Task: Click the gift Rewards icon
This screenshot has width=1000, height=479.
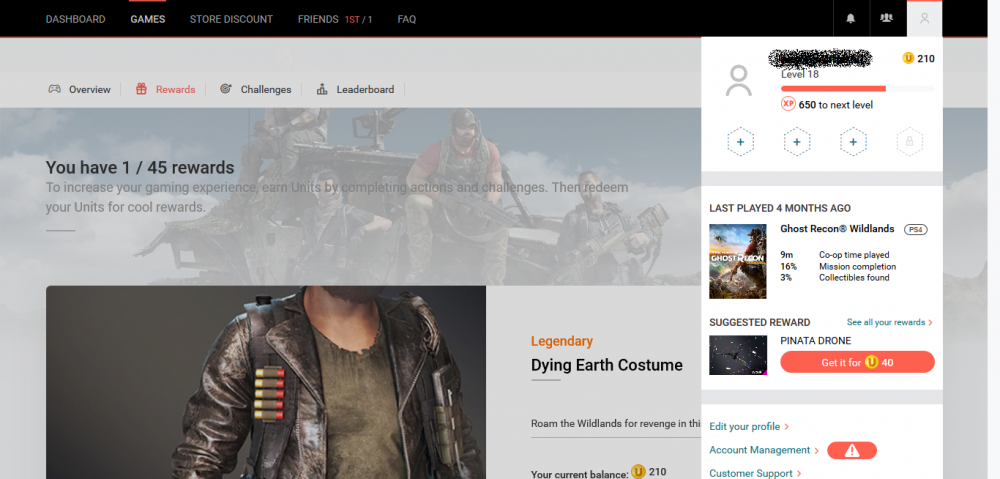Action: (141, 89)
